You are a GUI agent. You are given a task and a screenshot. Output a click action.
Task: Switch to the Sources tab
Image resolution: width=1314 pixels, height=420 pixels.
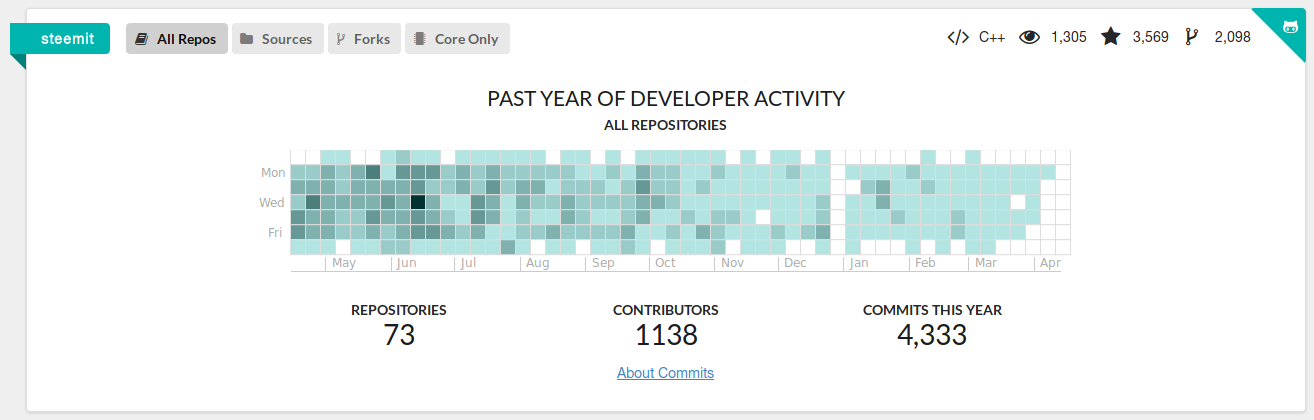click(x=278, y=39)
